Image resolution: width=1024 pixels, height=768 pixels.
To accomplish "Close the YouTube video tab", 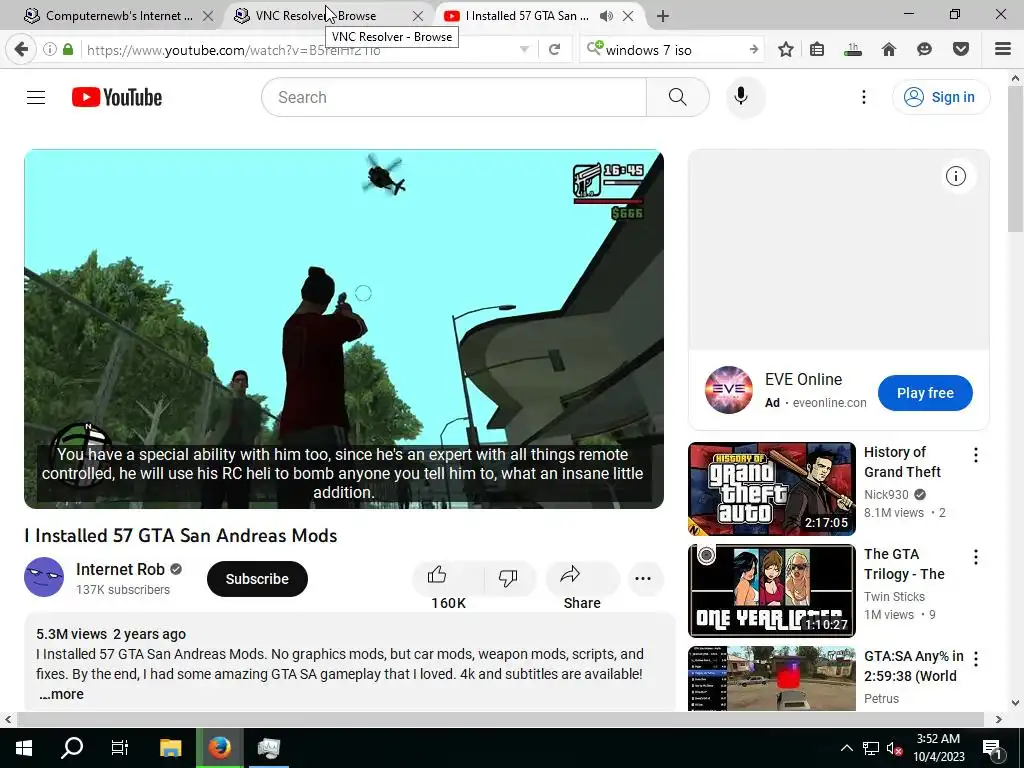I will coord(628,16).
